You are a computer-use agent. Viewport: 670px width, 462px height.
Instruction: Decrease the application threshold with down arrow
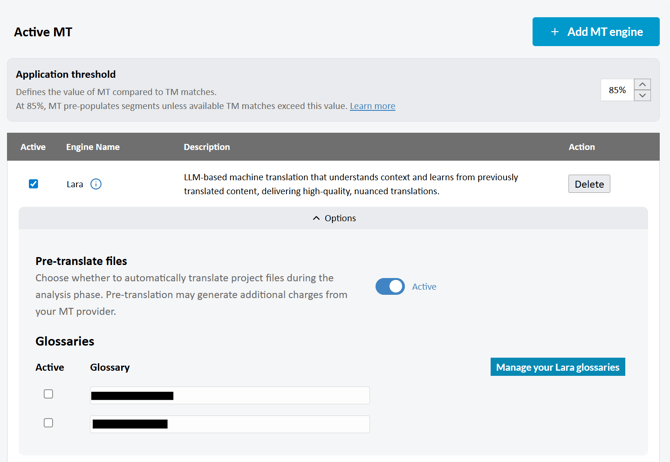[643, 96]
